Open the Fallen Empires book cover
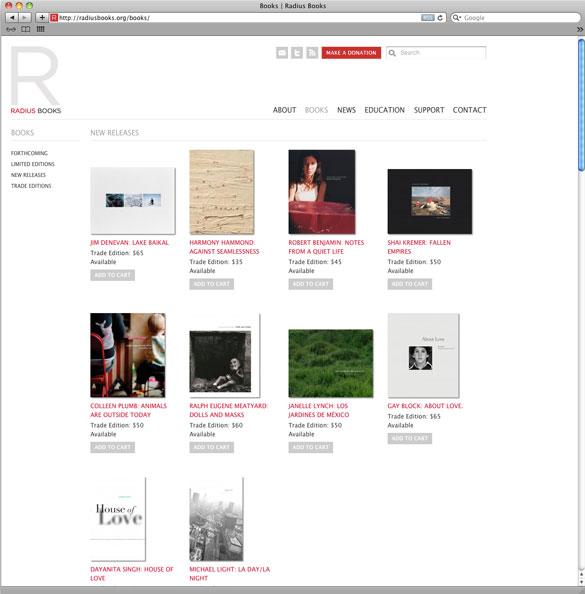Screen dimensions: 585x594 tap(430, 202)
